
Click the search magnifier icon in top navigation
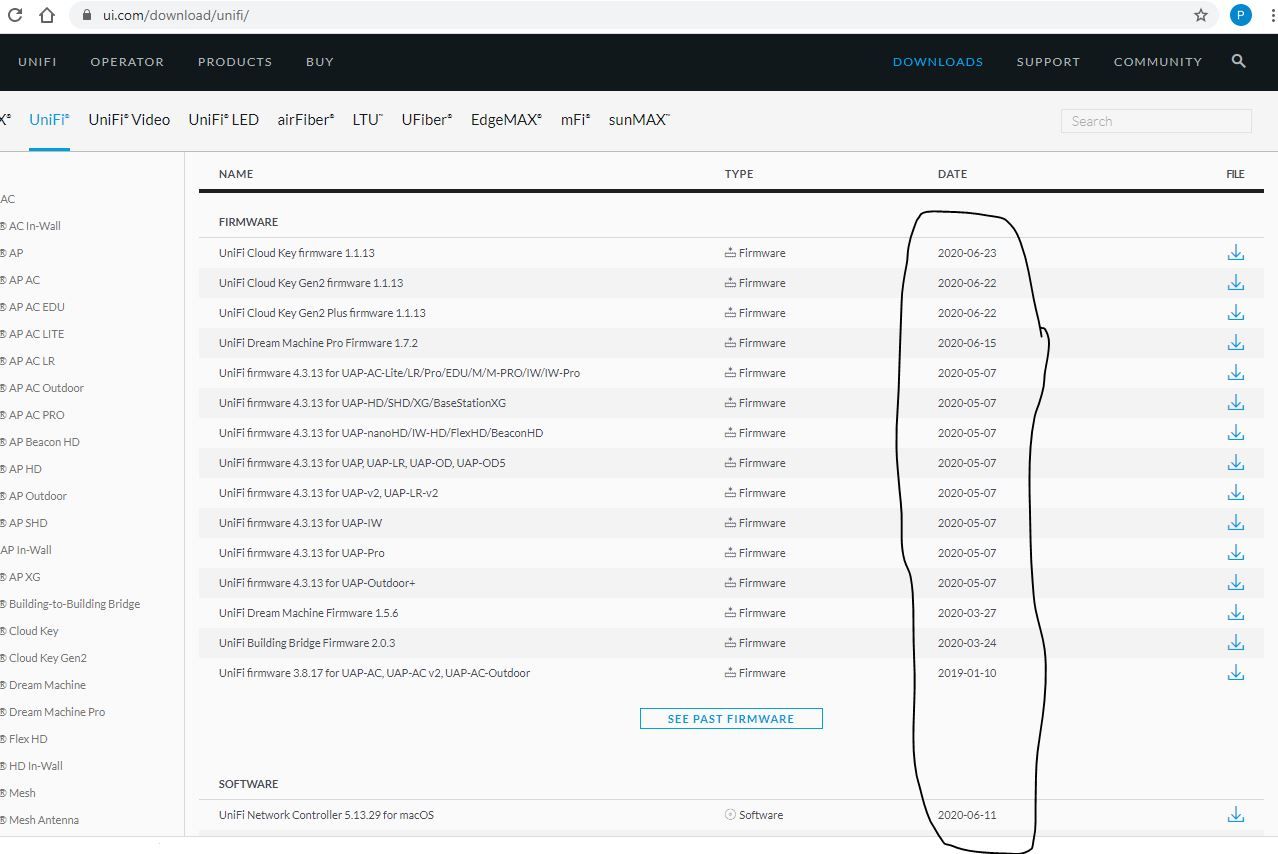pos(1238,62)
